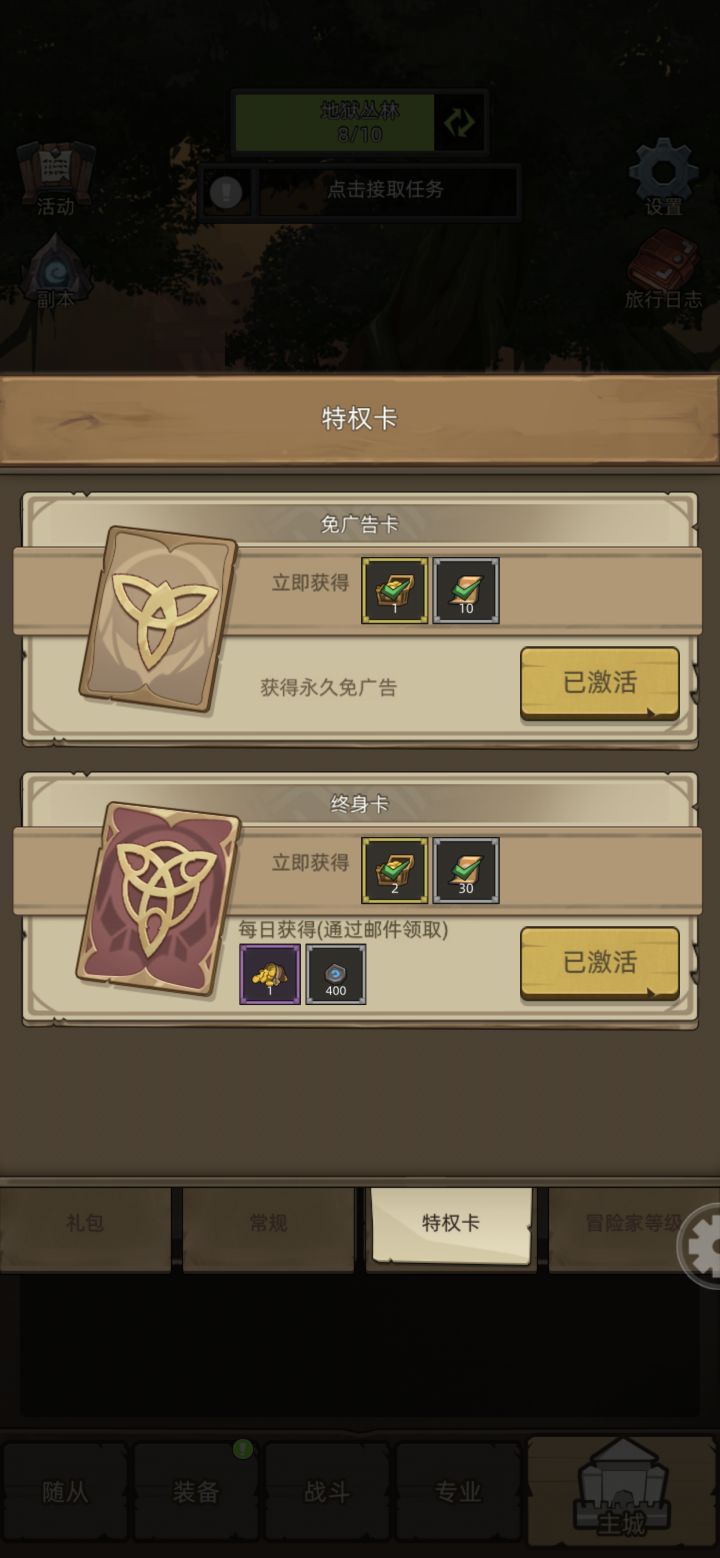Tap the 400 blue gem daily reward

point(336,974)
